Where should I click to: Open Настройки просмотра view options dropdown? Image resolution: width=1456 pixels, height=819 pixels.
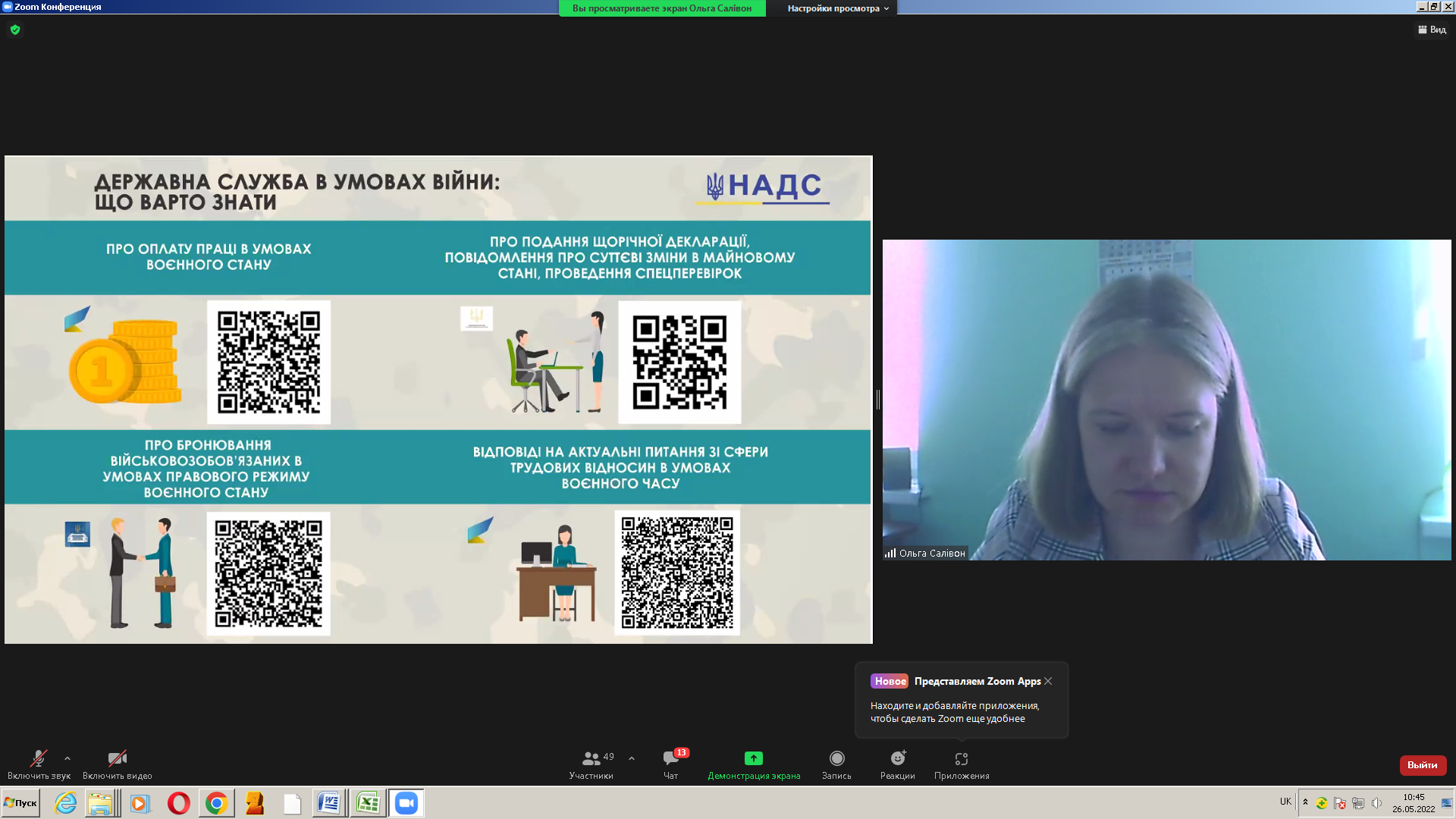click(x=838, y=8)
